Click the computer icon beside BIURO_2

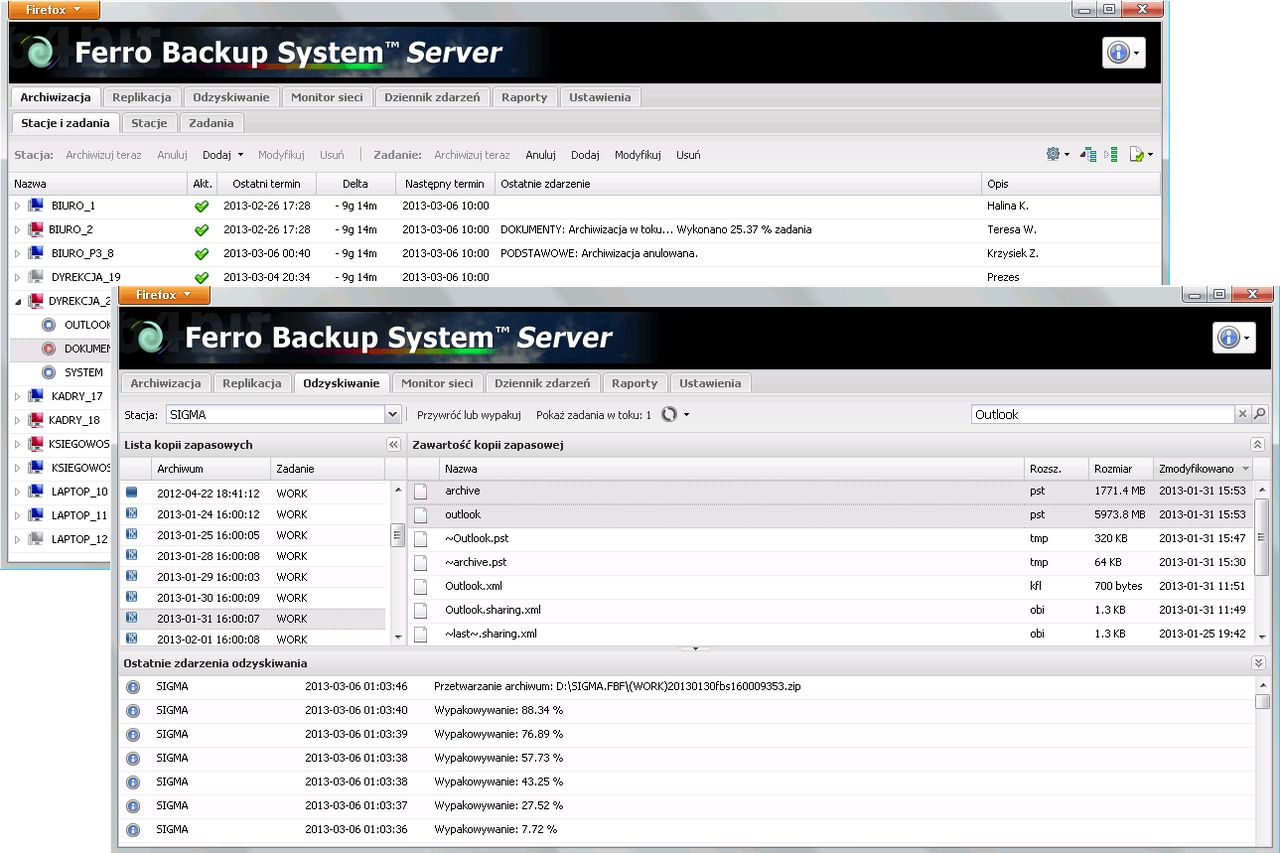[36, 230]
